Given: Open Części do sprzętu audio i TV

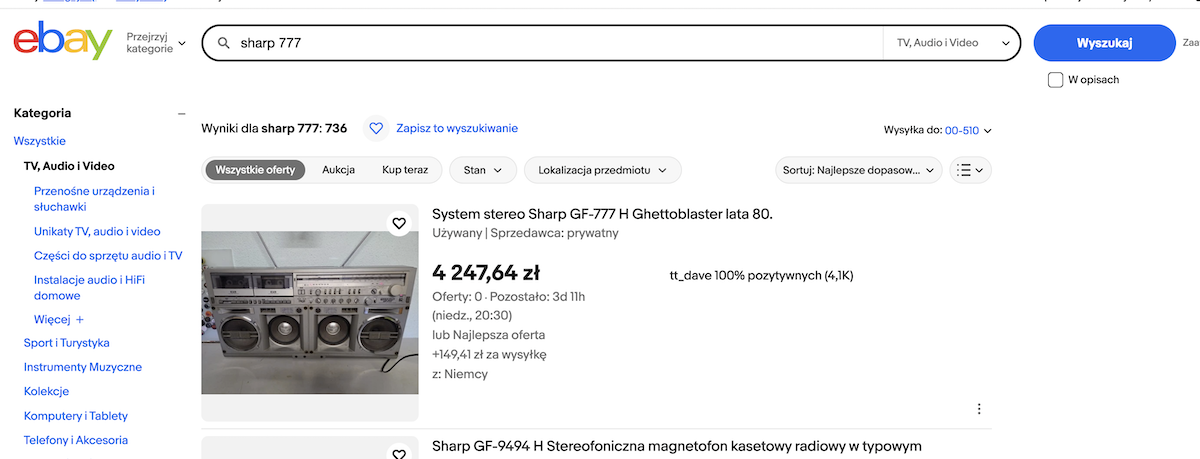Looking at the screenshot, I should point(108,256).
